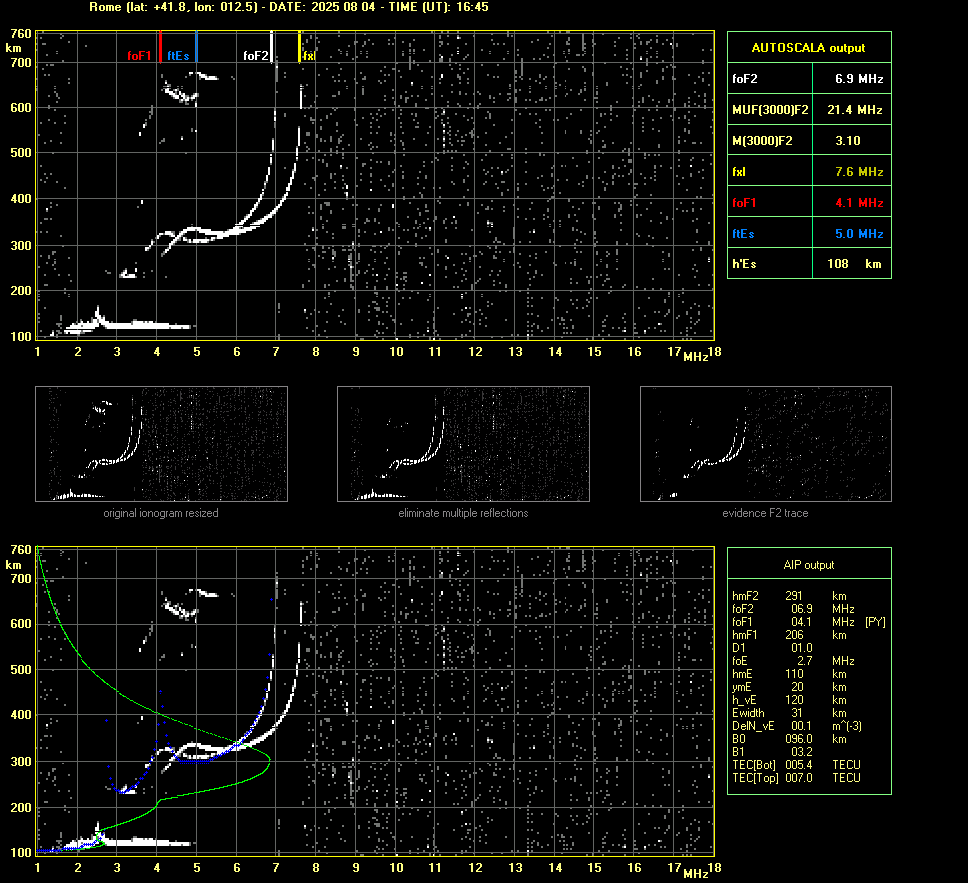Select the AIP foF2 06.9 MHz row

point(793,609)
